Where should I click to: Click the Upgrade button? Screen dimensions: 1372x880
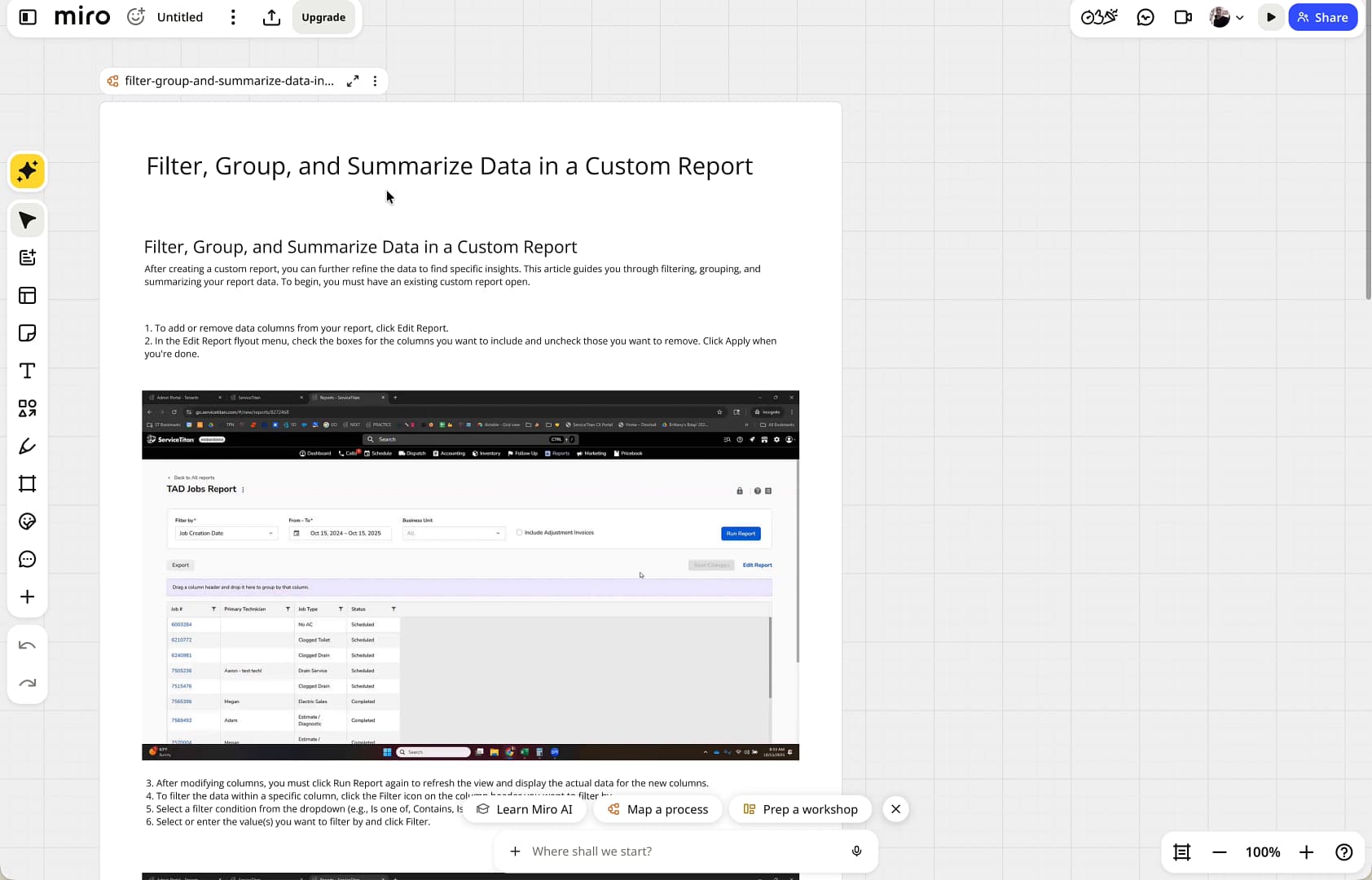tap(323, 17)
